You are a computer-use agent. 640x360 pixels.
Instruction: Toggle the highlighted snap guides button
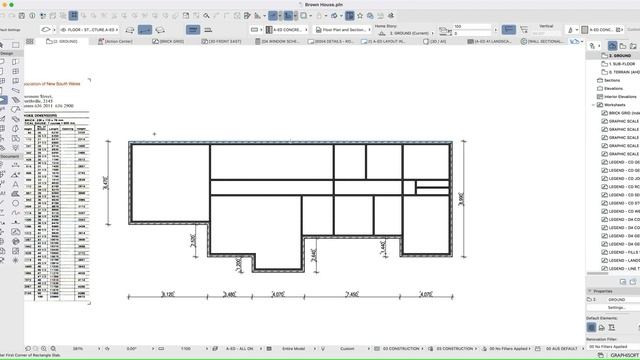pos(288,16)
